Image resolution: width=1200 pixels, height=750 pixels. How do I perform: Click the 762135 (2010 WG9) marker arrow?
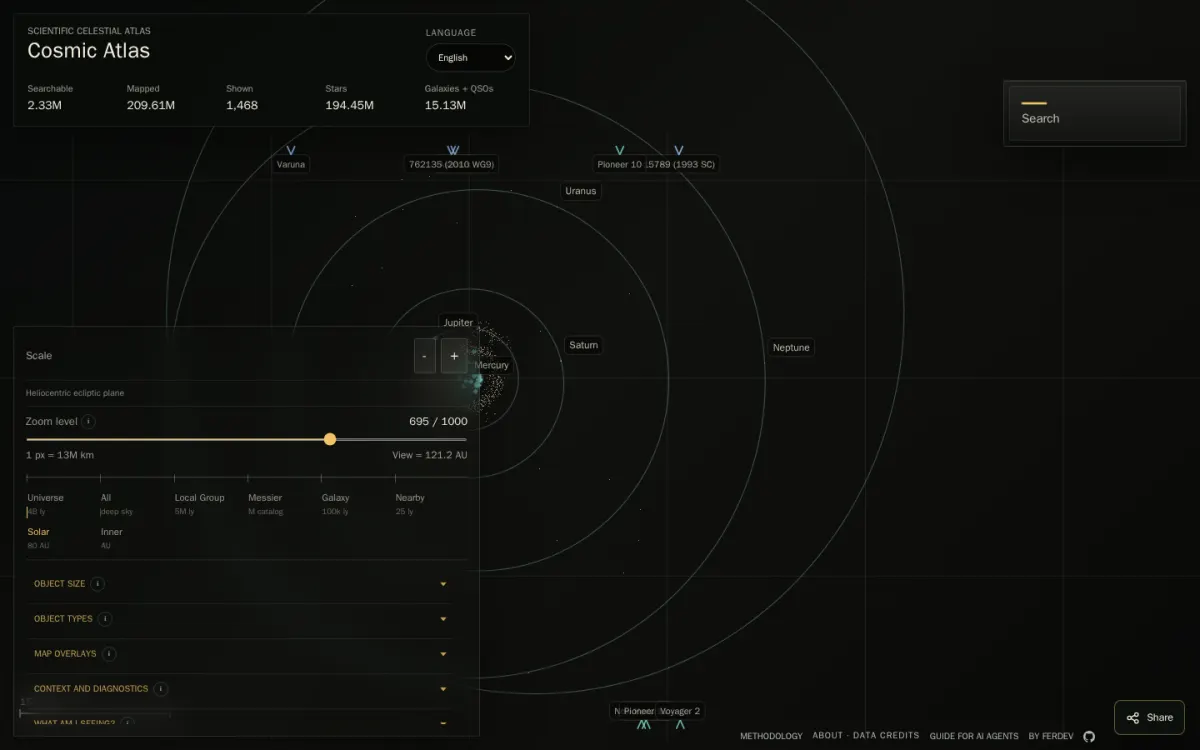click(453, 150)
